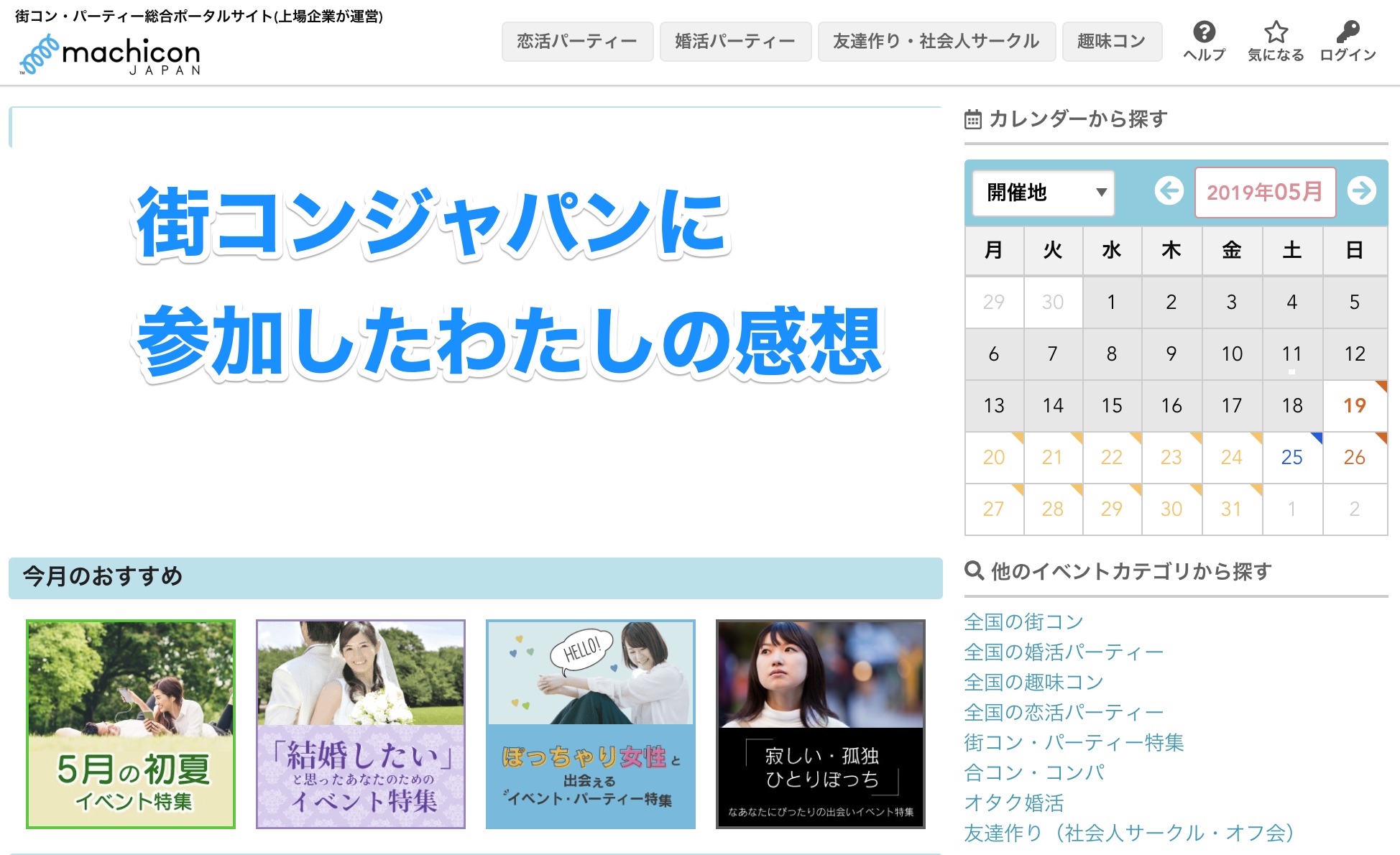1400x855 pixels.
Task: Select the 趣味コン menu item
Action: point(1112,41)
